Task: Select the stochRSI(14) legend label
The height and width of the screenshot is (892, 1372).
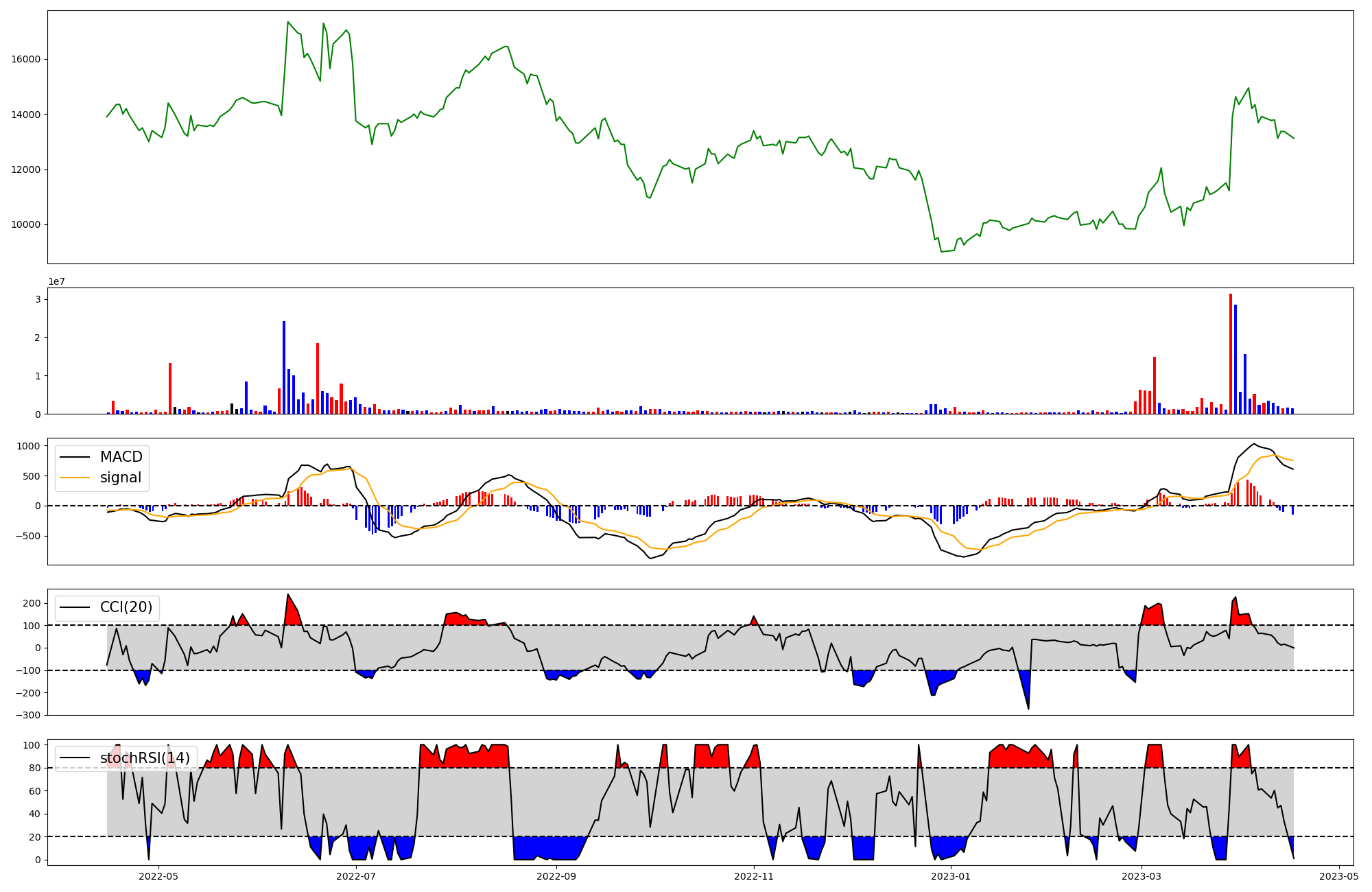Action: pos(125,758)
